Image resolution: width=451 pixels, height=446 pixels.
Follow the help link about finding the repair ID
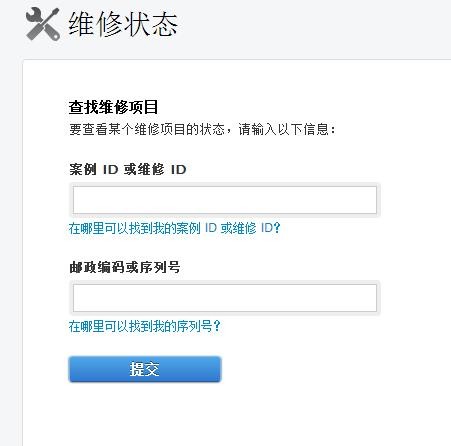click(175, 228)
